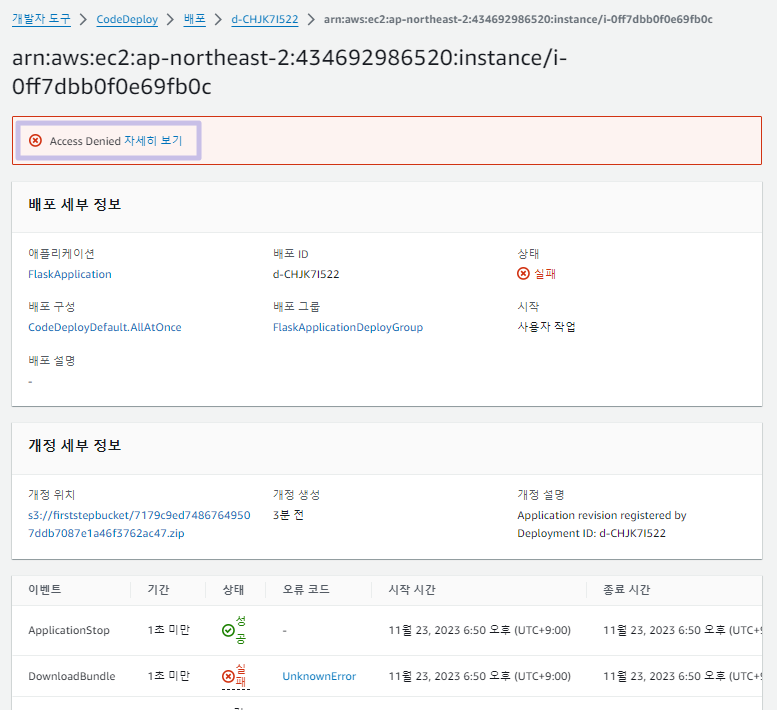
Task: Click the green success icon for ApplicationStop
Action: [x=228, y=630]
